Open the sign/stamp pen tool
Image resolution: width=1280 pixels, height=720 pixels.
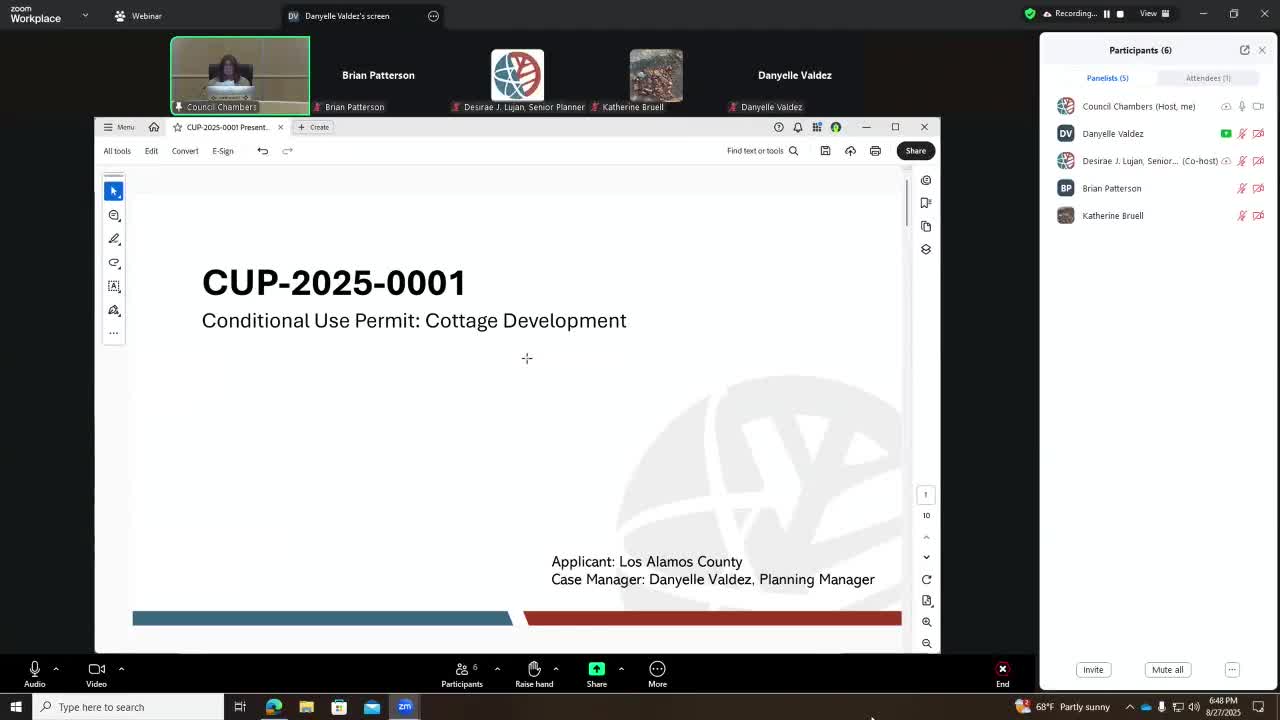pyautogui.click(x=113, y=310)
